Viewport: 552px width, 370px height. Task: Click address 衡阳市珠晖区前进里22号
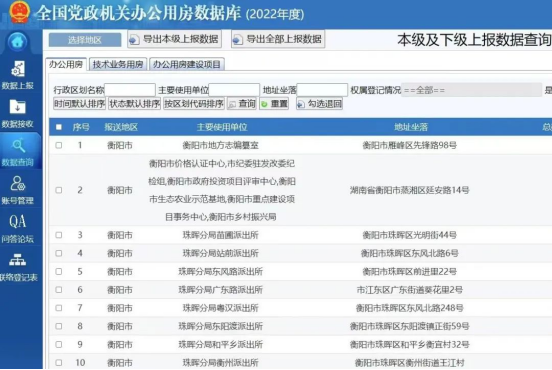[x=409, y=271]
